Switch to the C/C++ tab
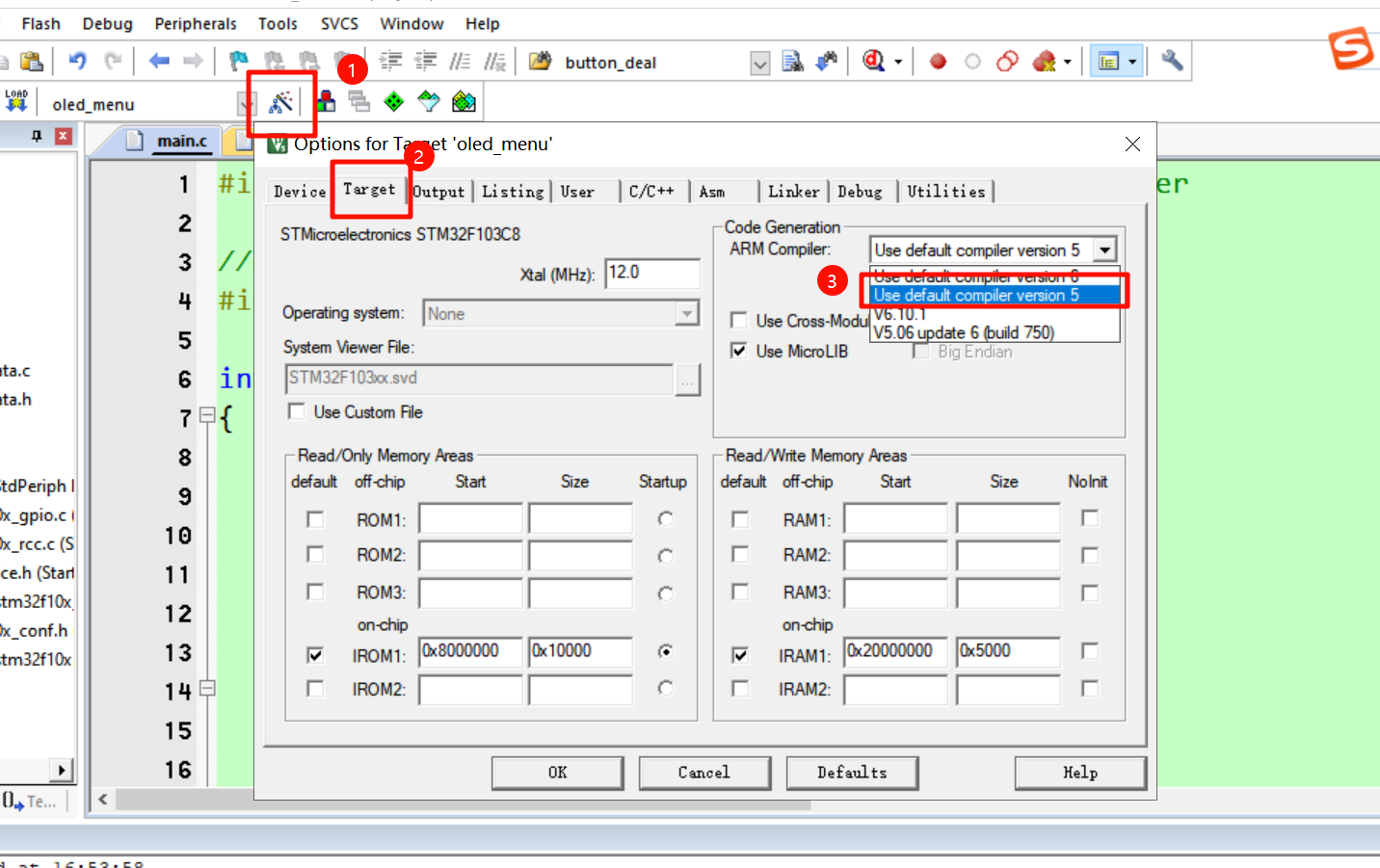 click(651, 192)
